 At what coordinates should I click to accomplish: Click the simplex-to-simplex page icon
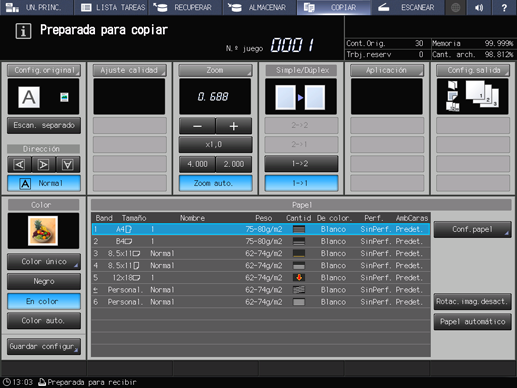[300, 97]
